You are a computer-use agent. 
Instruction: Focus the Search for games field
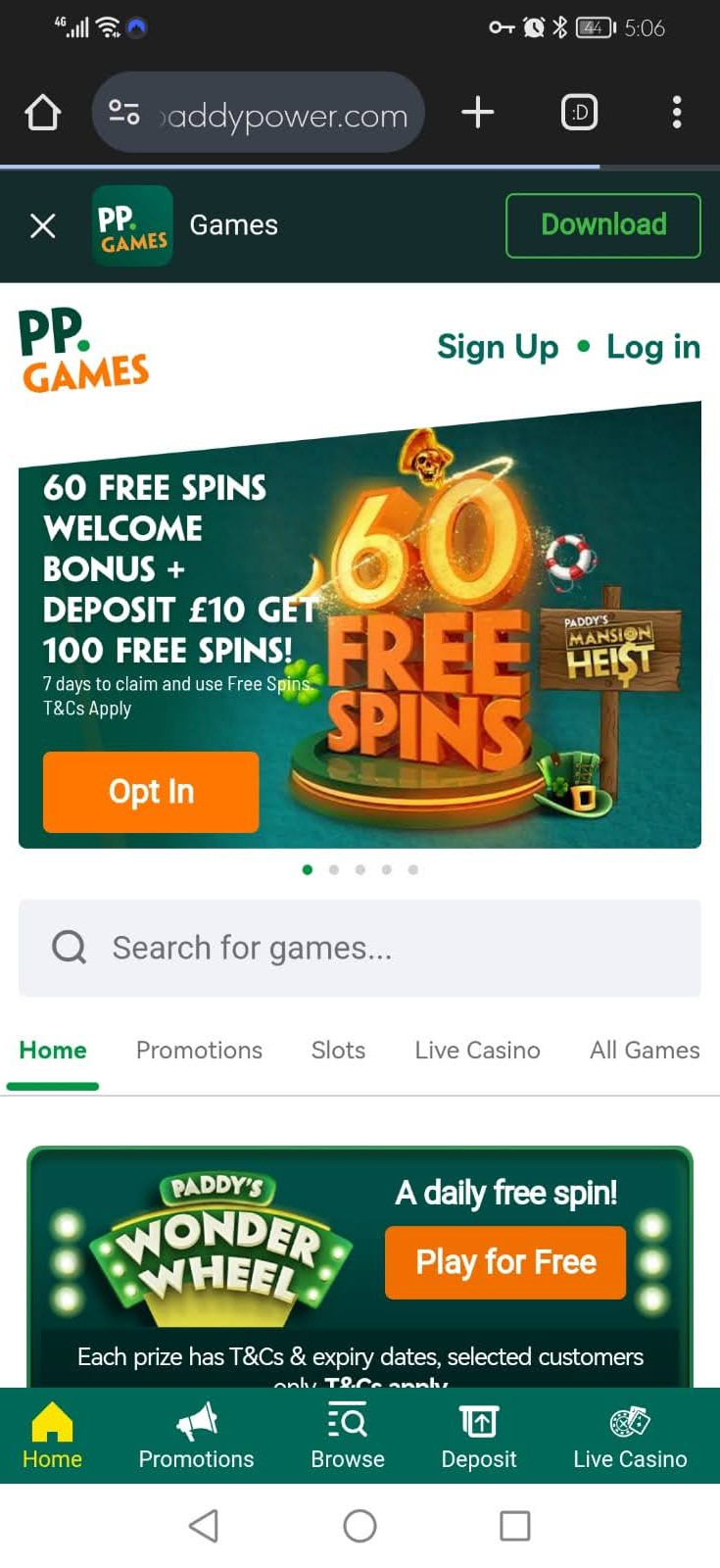[x=360, y=948]
